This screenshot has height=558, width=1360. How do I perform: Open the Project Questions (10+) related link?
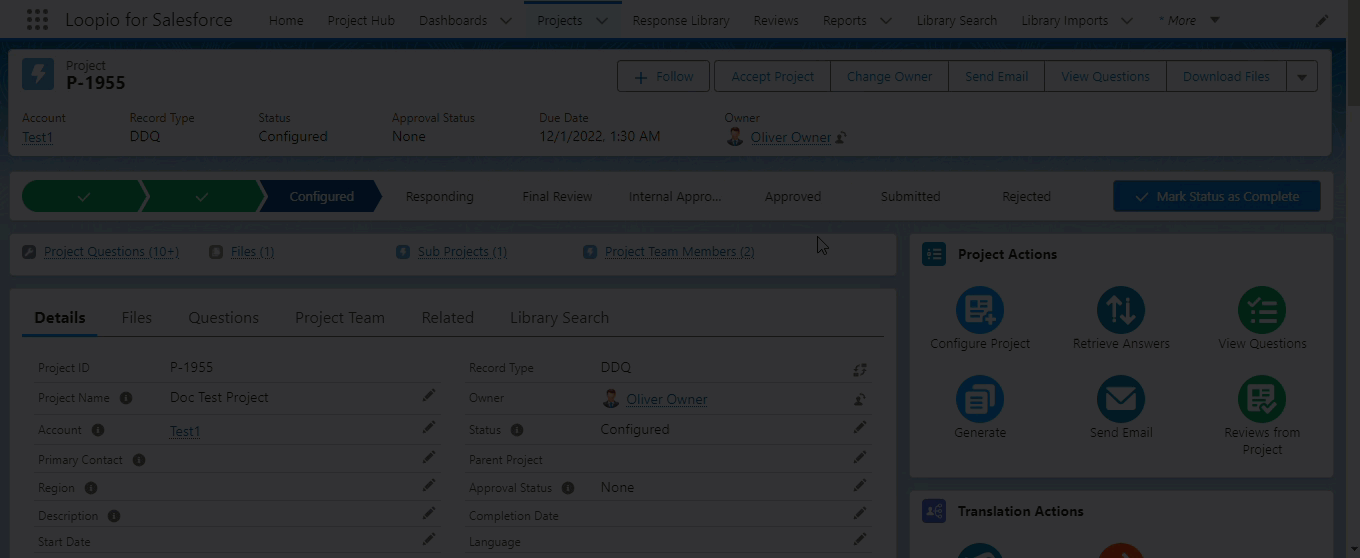pos(111,251)
